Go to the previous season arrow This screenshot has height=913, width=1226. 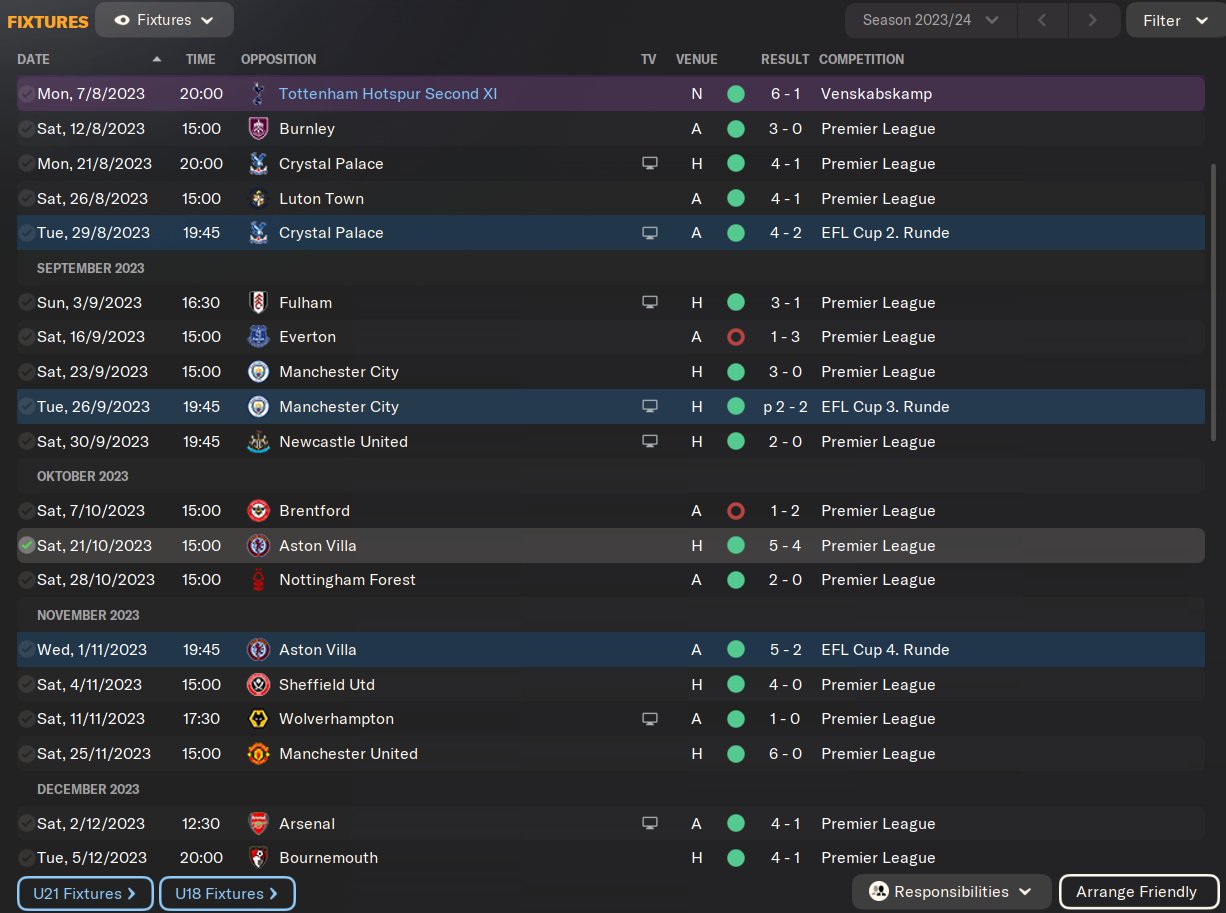[x=1042, y=20]
